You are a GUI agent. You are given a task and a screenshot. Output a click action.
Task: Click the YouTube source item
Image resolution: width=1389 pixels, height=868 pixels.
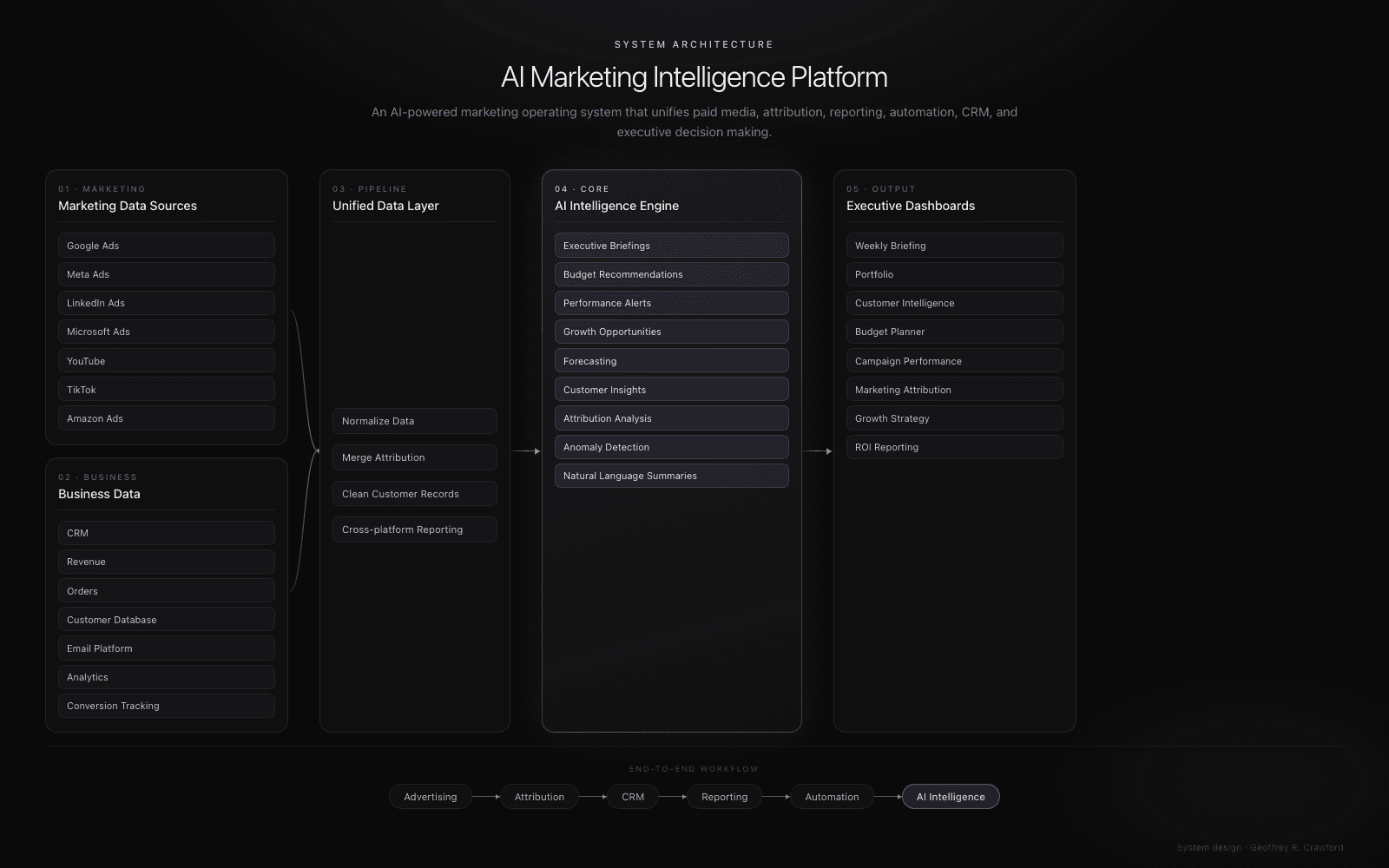tap(167, 361)
